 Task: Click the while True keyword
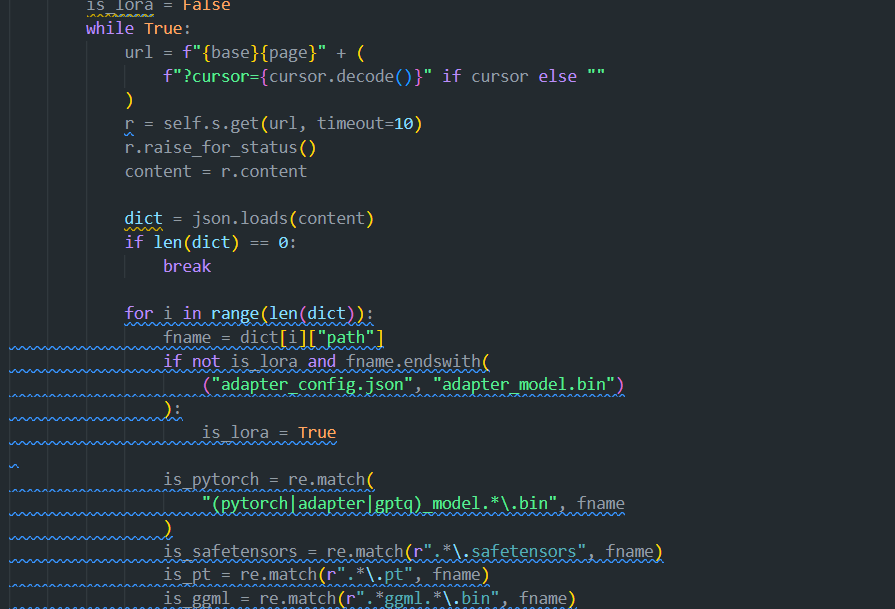110,28
